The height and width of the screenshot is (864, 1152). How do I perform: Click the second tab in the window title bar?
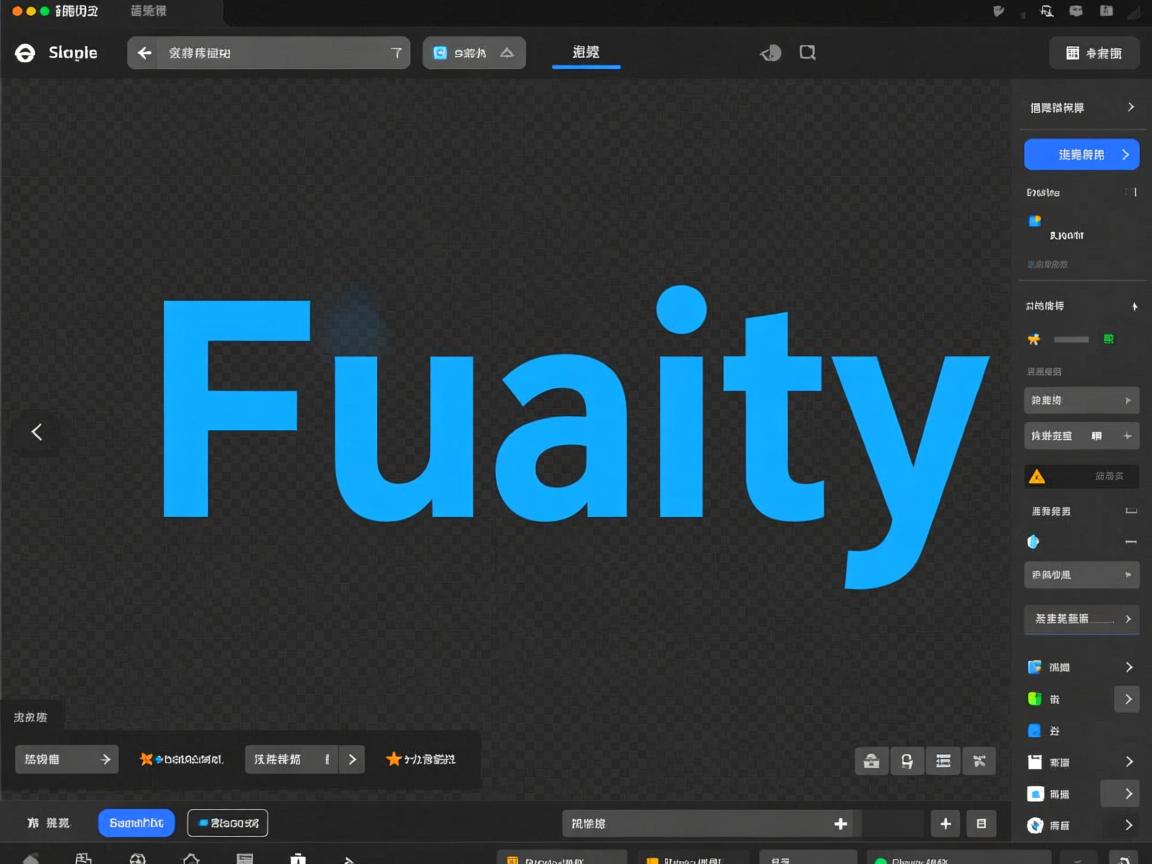point(148,11)
